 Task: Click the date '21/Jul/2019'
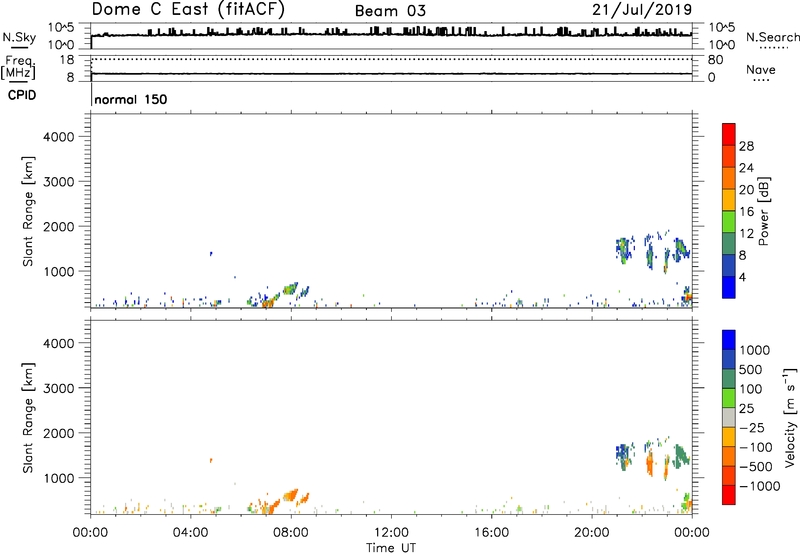(x=642, y=10)
